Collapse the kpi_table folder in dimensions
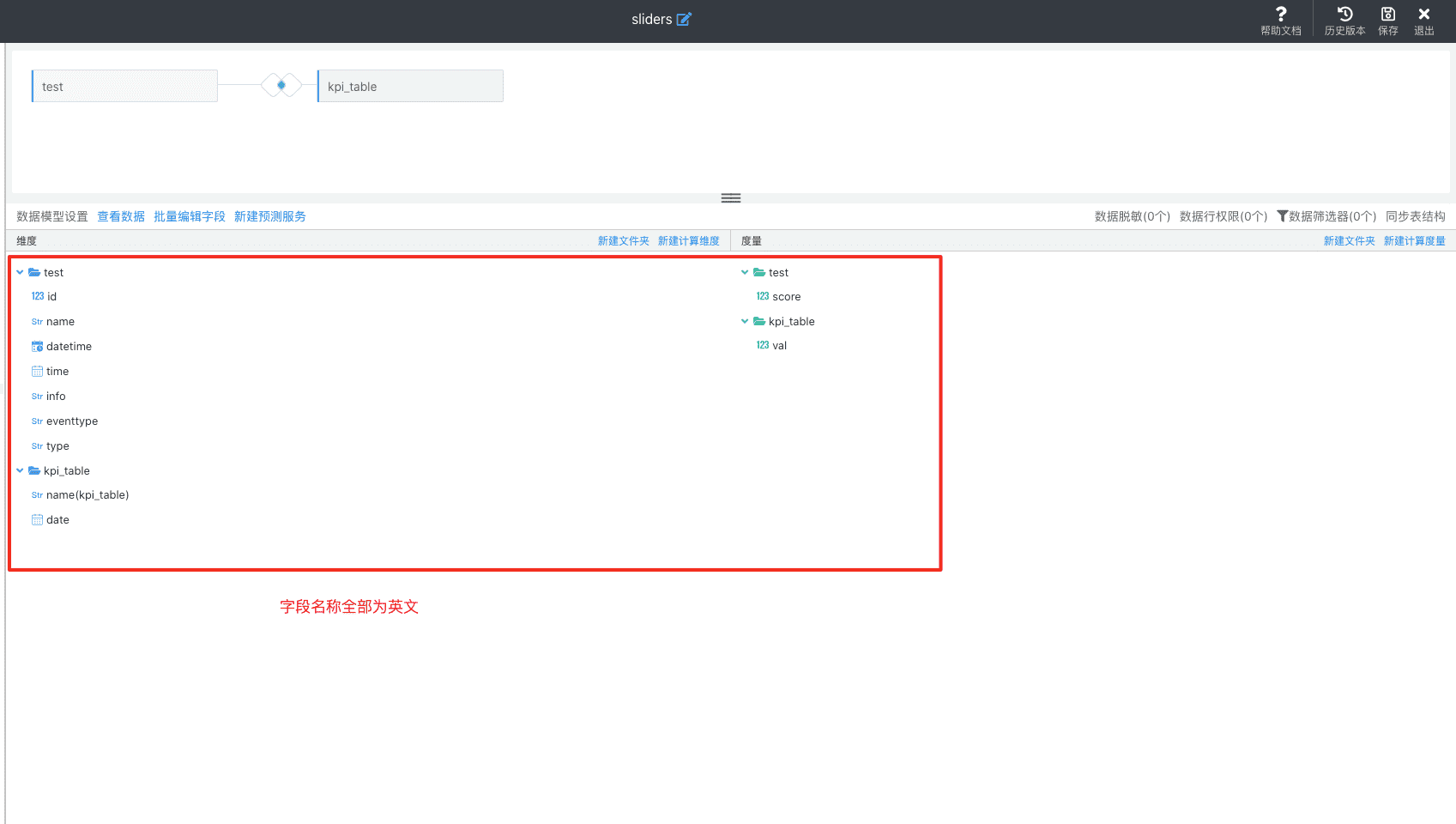The height and width of the screenshot is (824, 1456). (20, 470)
